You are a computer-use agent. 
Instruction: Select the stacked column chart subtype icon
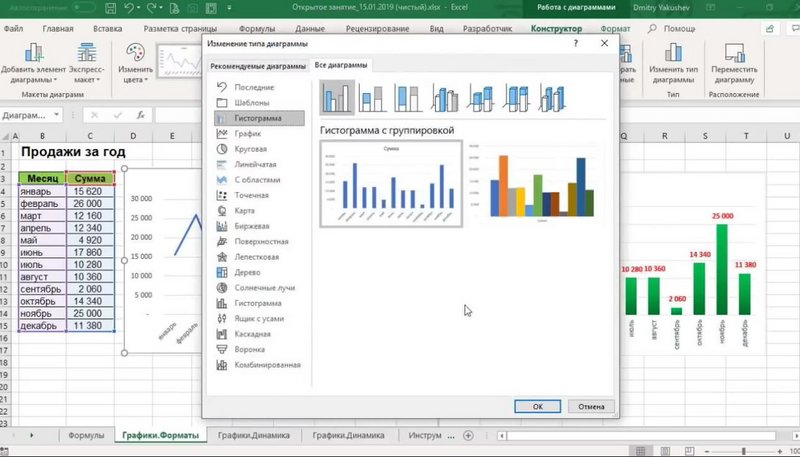point(373,97)
